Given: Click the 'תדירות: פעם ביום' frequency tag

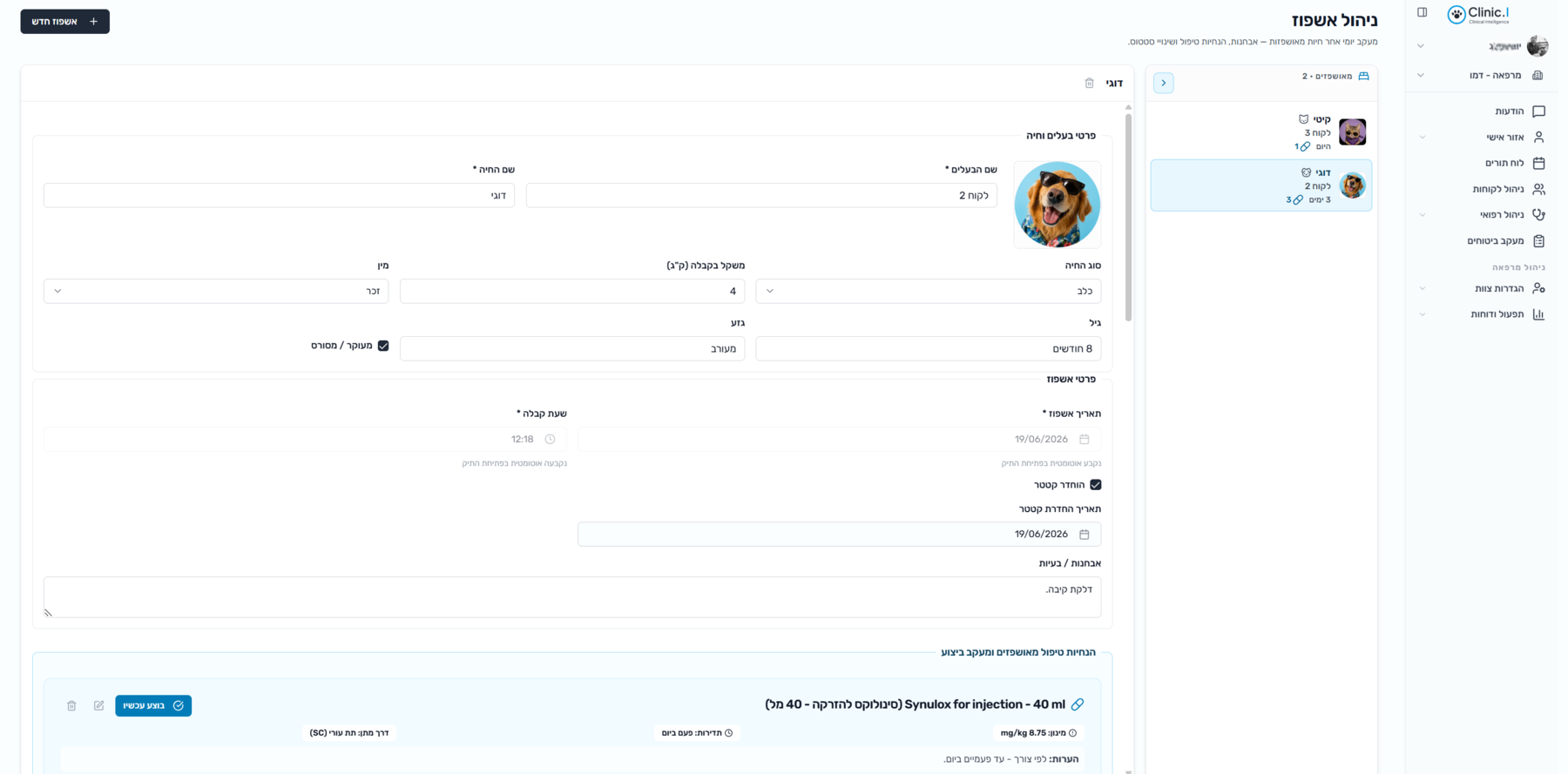Looking at the screenshot, I should tap(697, 733).
